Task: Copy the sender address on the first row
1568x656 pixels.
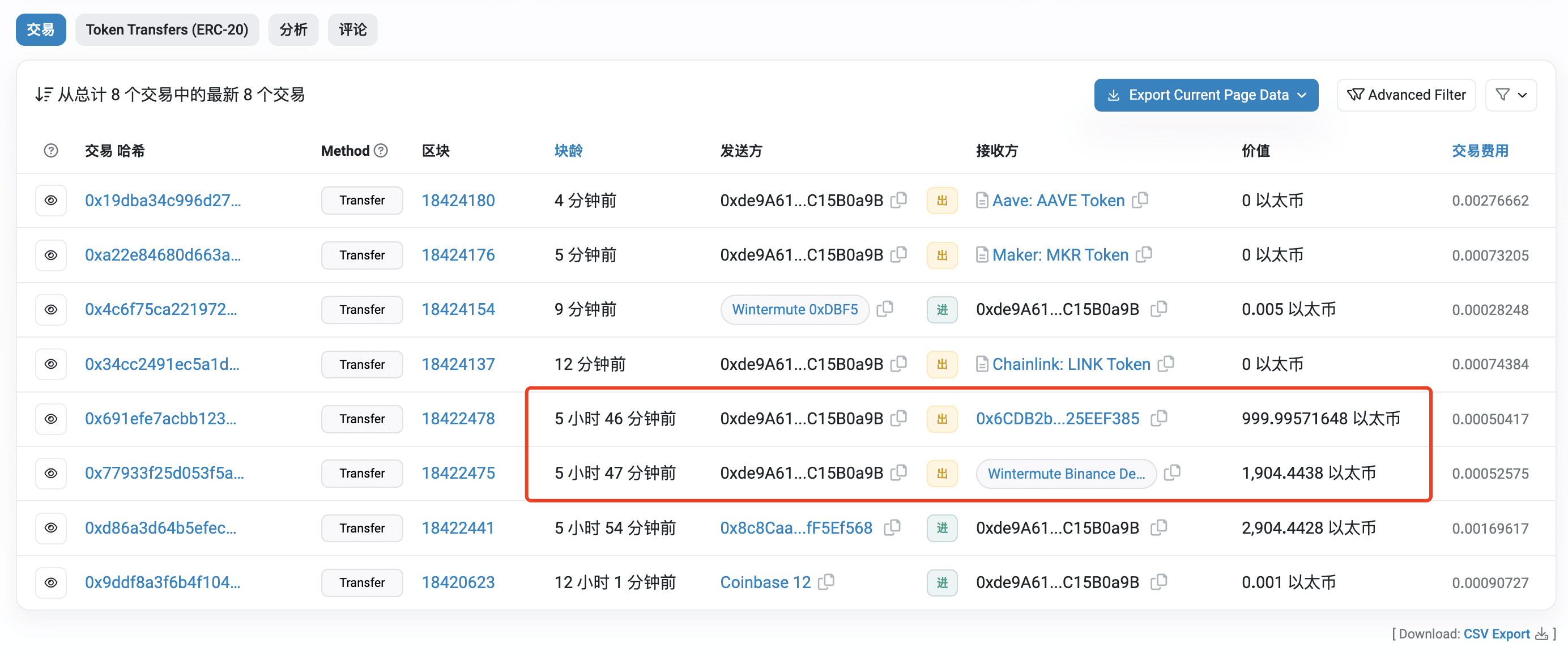Action: click(900, 199)
